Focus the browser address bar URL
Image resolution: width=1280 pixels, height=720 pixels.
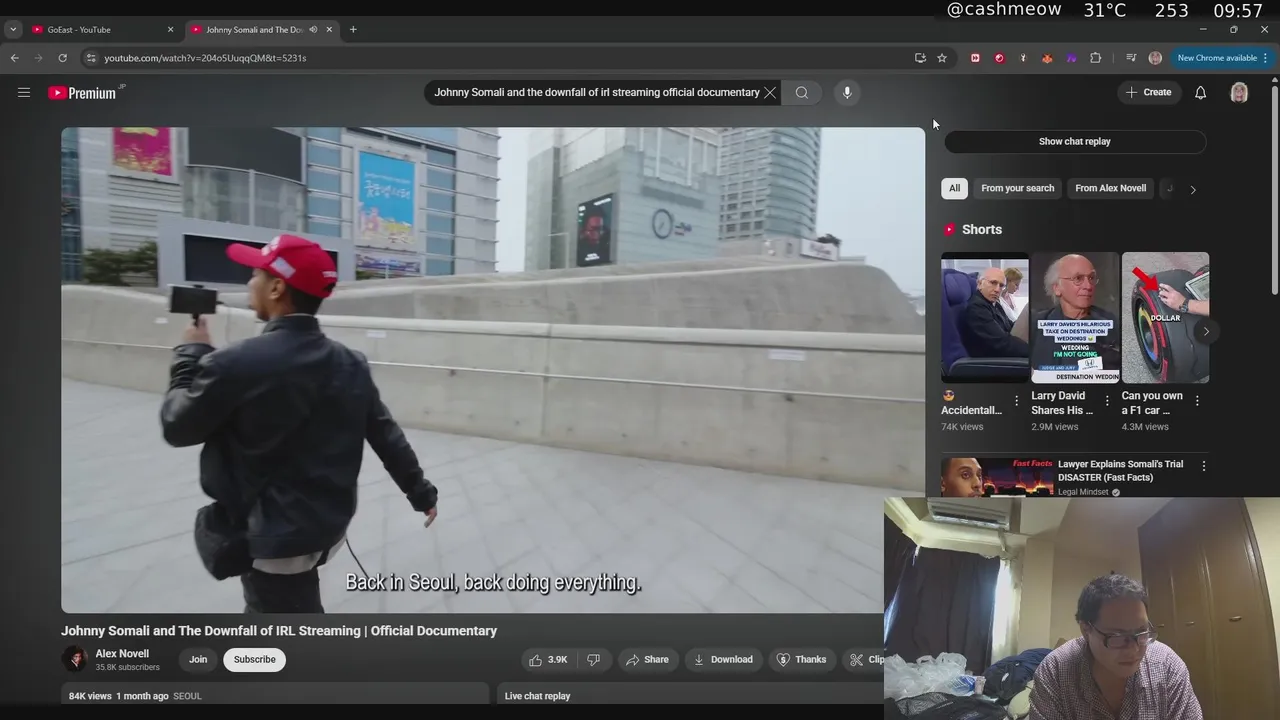(x=205, y=58)
